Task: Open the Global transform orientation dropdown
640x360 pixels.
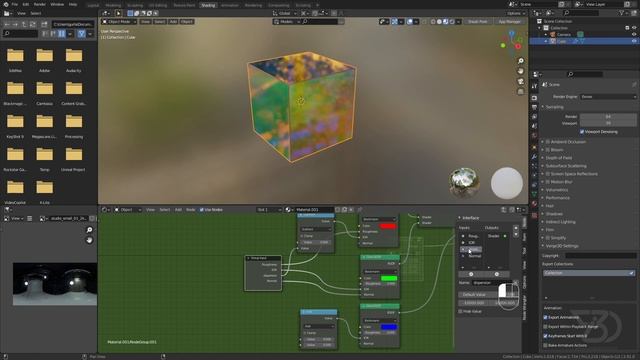Action: 284,13
